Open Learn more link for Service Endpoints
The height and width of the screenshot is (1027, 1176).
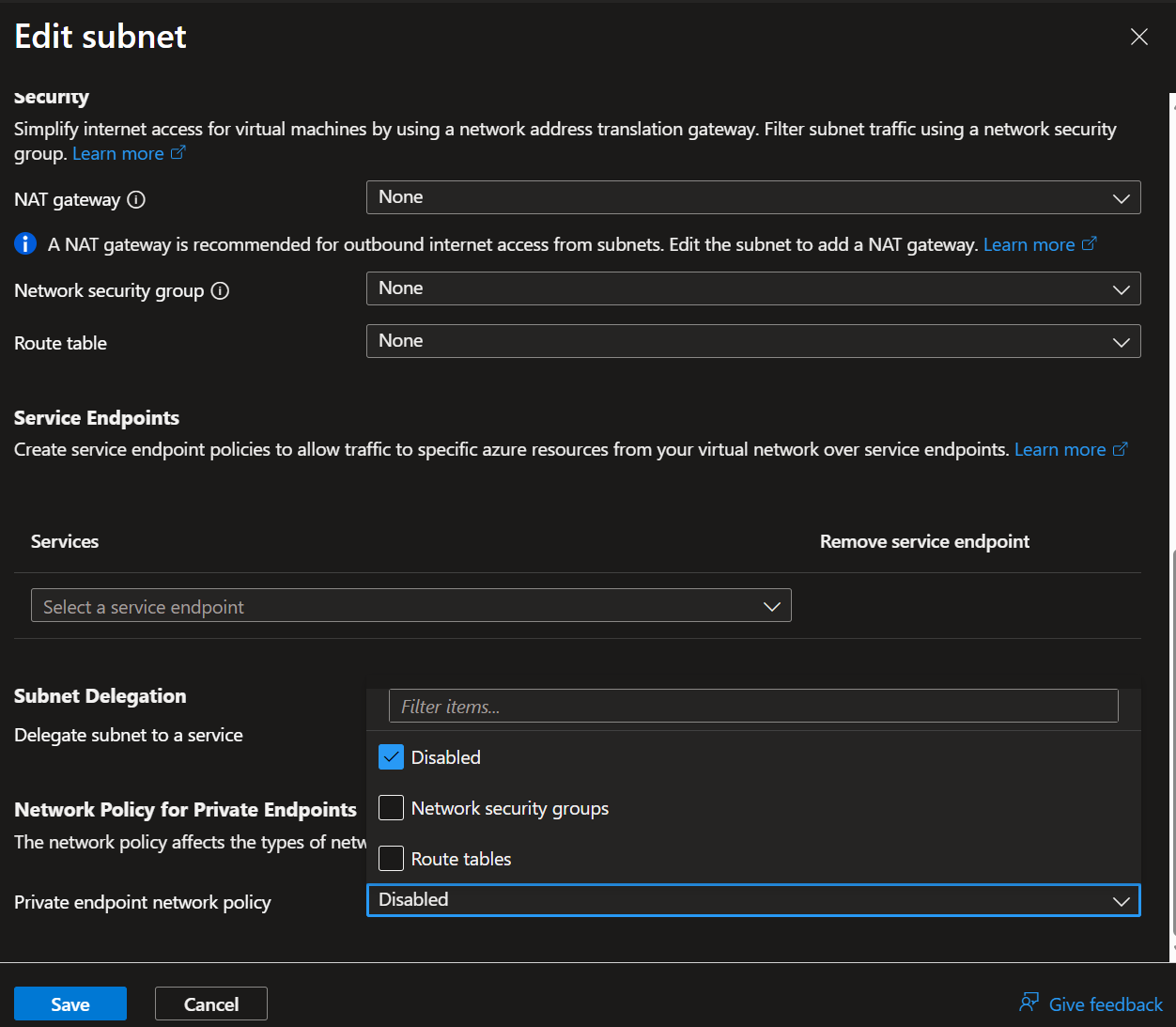tap(1060, 449)
